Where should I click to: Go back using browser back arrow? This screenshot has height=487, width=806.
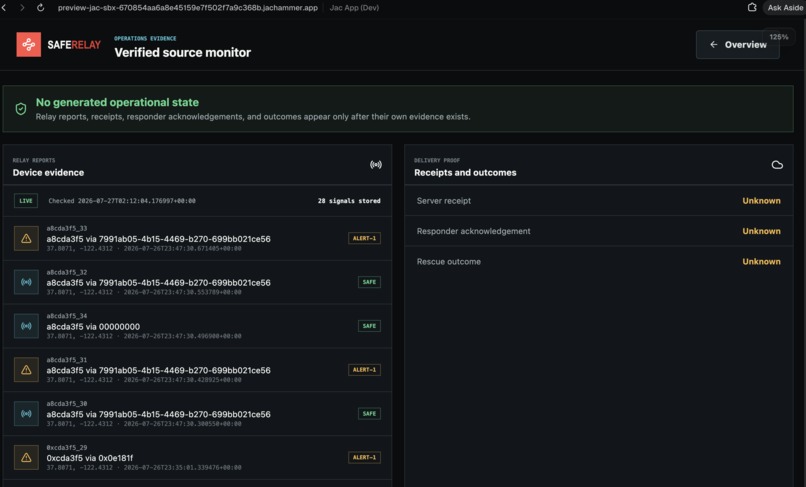(4, 8)
